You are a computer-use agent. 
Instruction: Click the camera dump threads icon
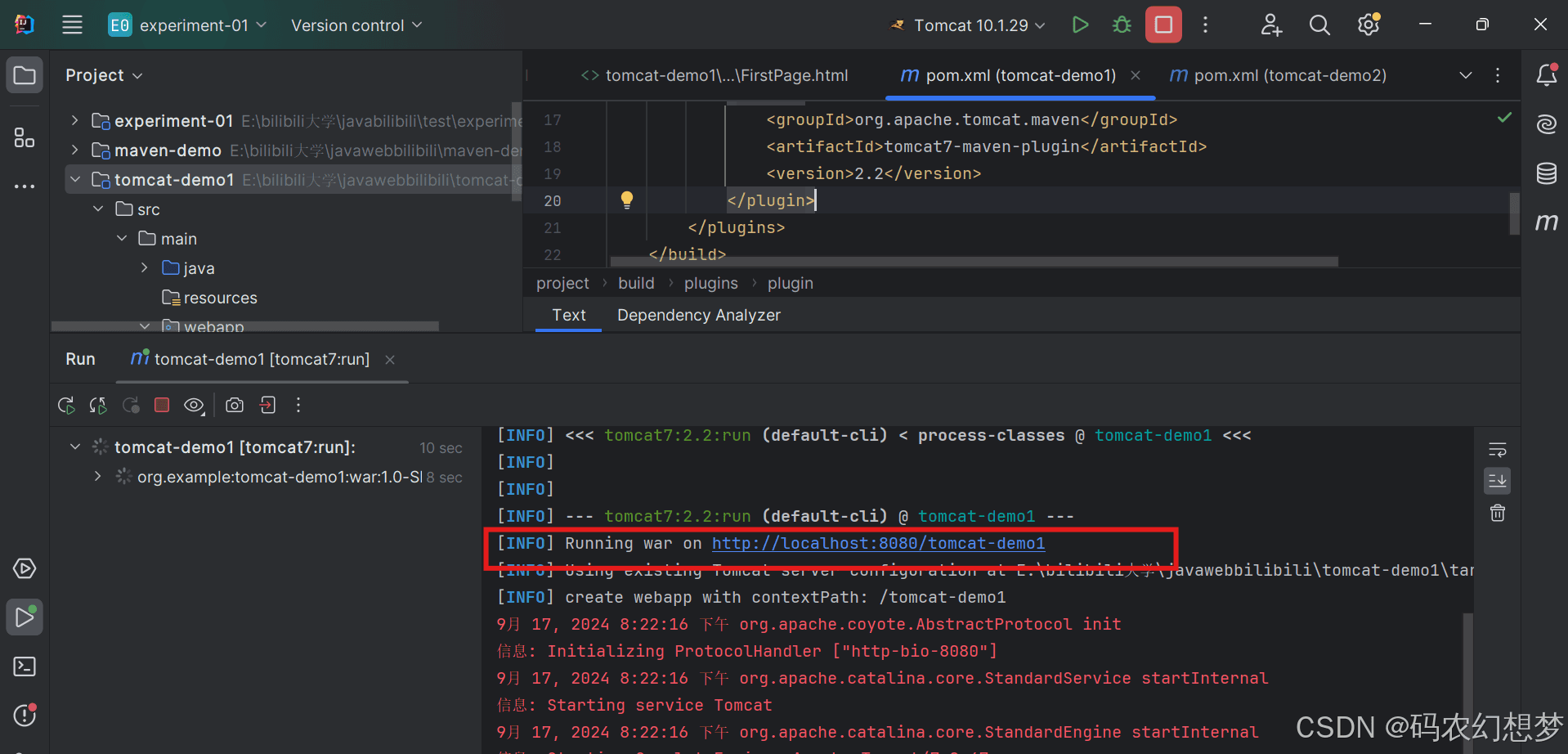[235, 405]
